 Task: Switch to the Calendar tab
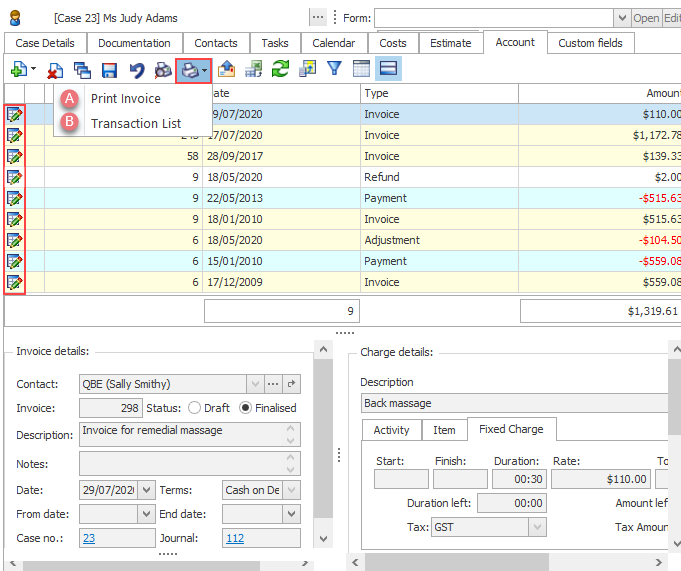point(334,43)
